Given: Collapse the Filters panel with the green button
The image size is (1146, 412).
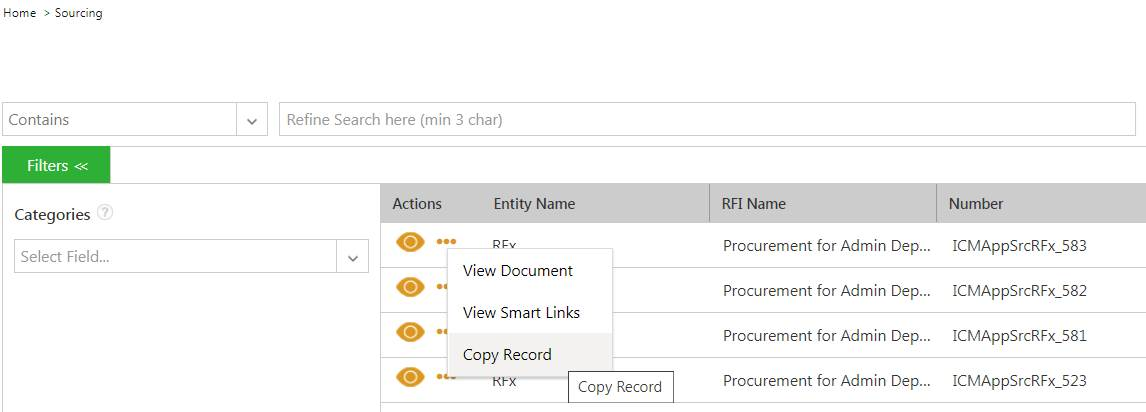Looking at the screenshot, I should (x=56, y=165).
